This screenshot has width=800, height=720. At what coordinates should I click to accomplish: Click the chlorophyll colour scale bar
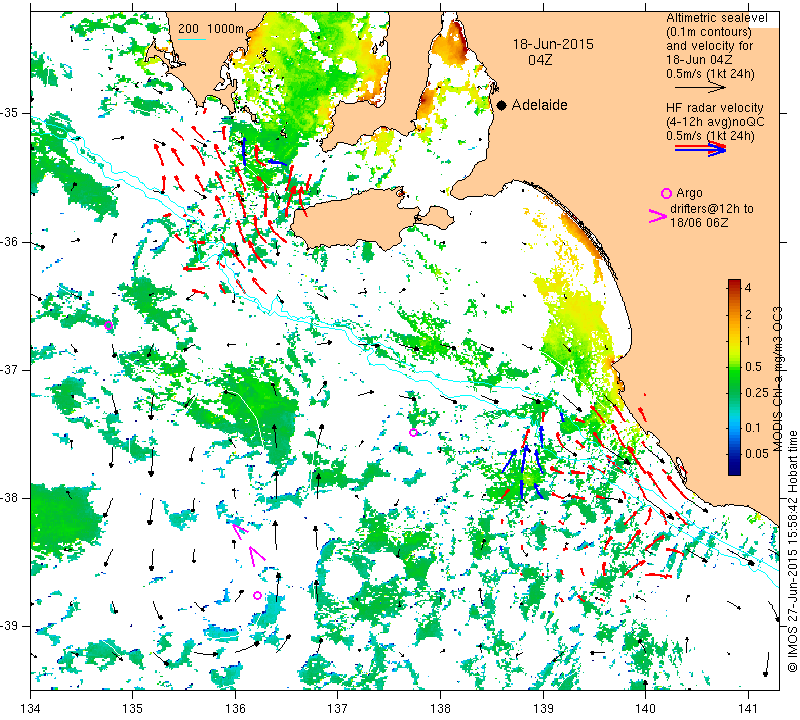coord(734,377)
